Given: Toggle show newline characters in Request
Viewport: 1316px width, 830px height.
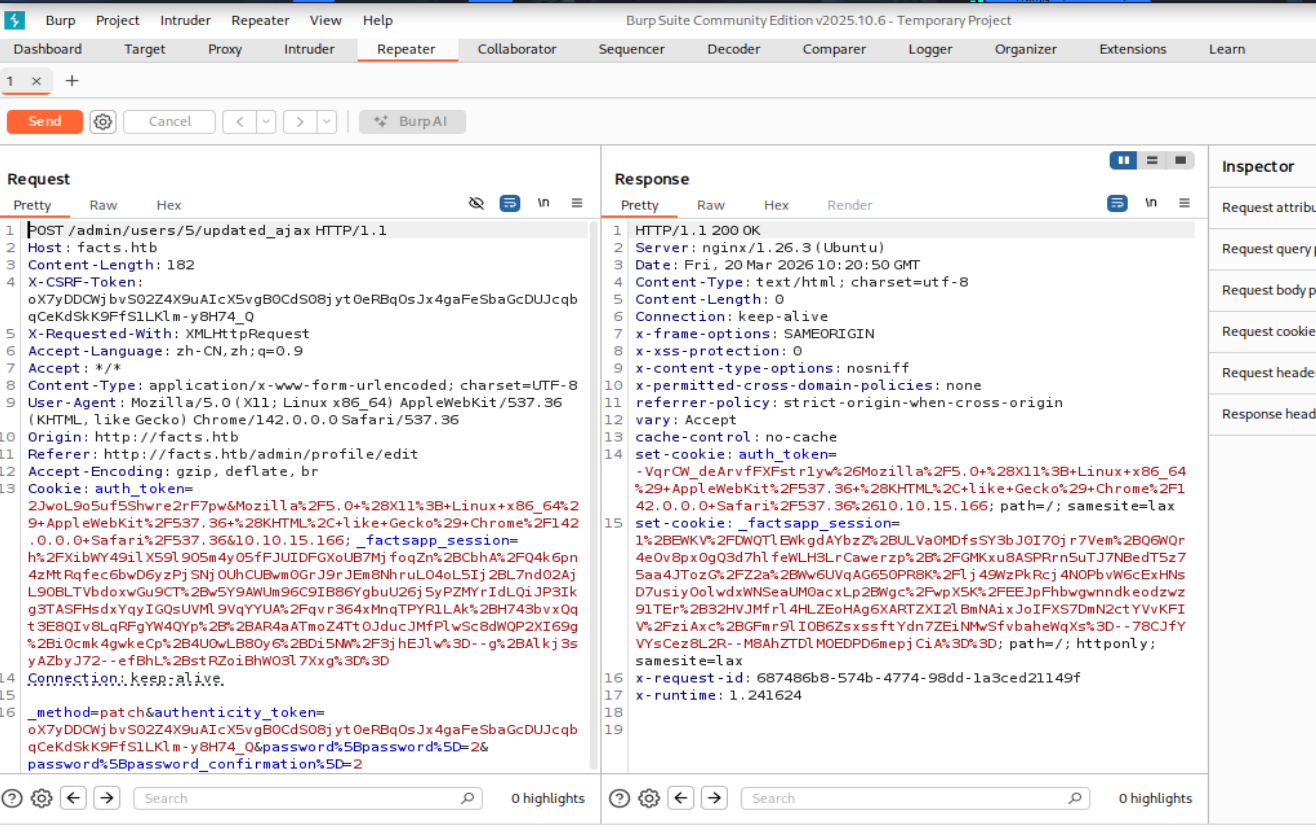Looking at the screenshot, I should (x=544, y=203).
